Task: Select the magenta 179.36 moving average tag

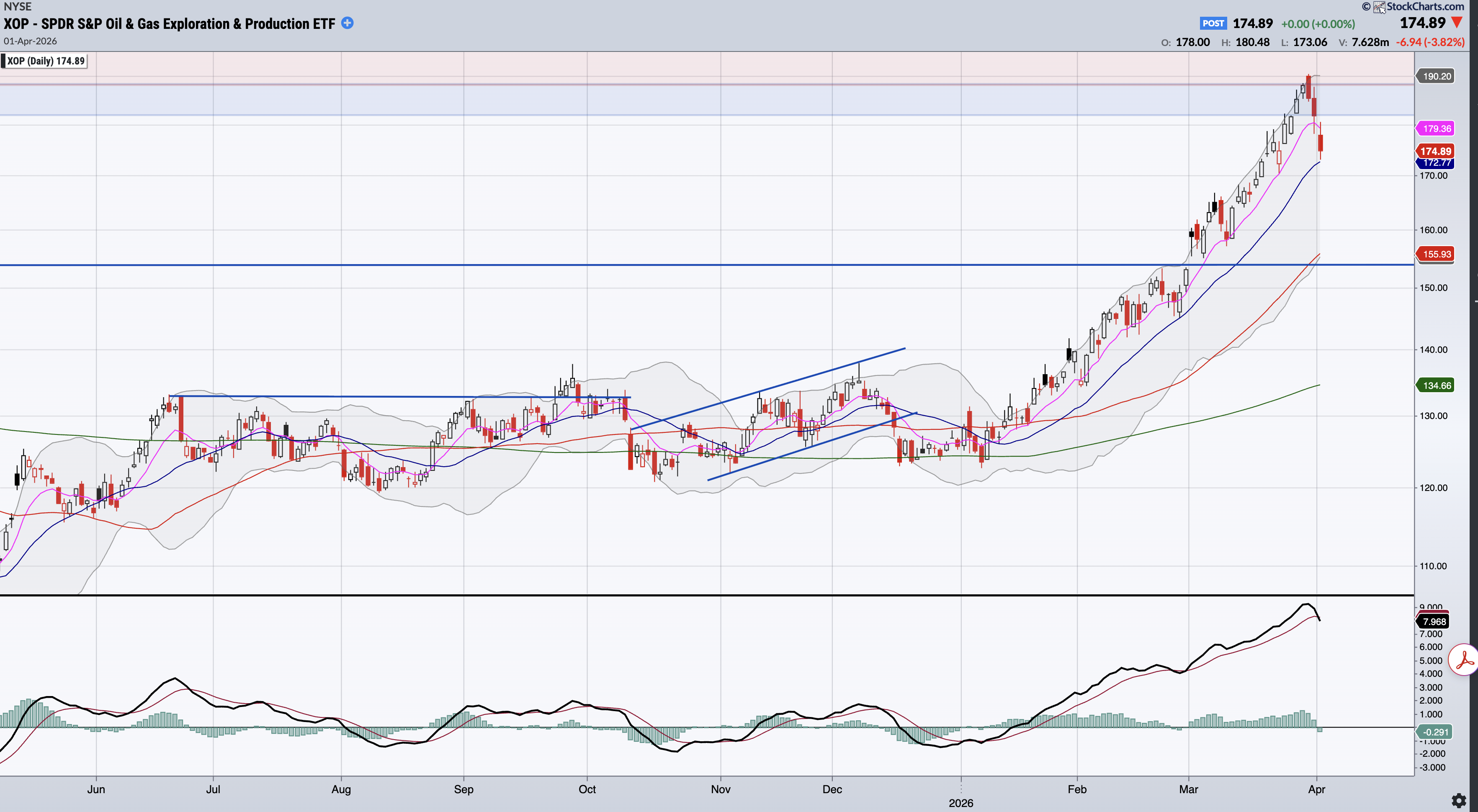Action: tap(1436, 128)
